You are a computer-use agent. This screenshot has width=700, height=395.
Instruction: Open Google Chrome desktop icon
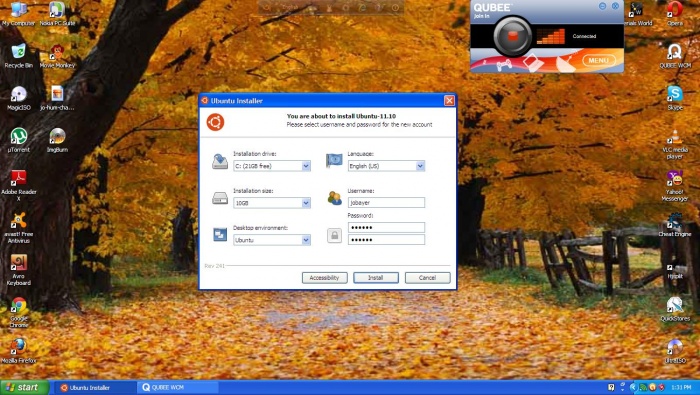(x=18, y=312)
